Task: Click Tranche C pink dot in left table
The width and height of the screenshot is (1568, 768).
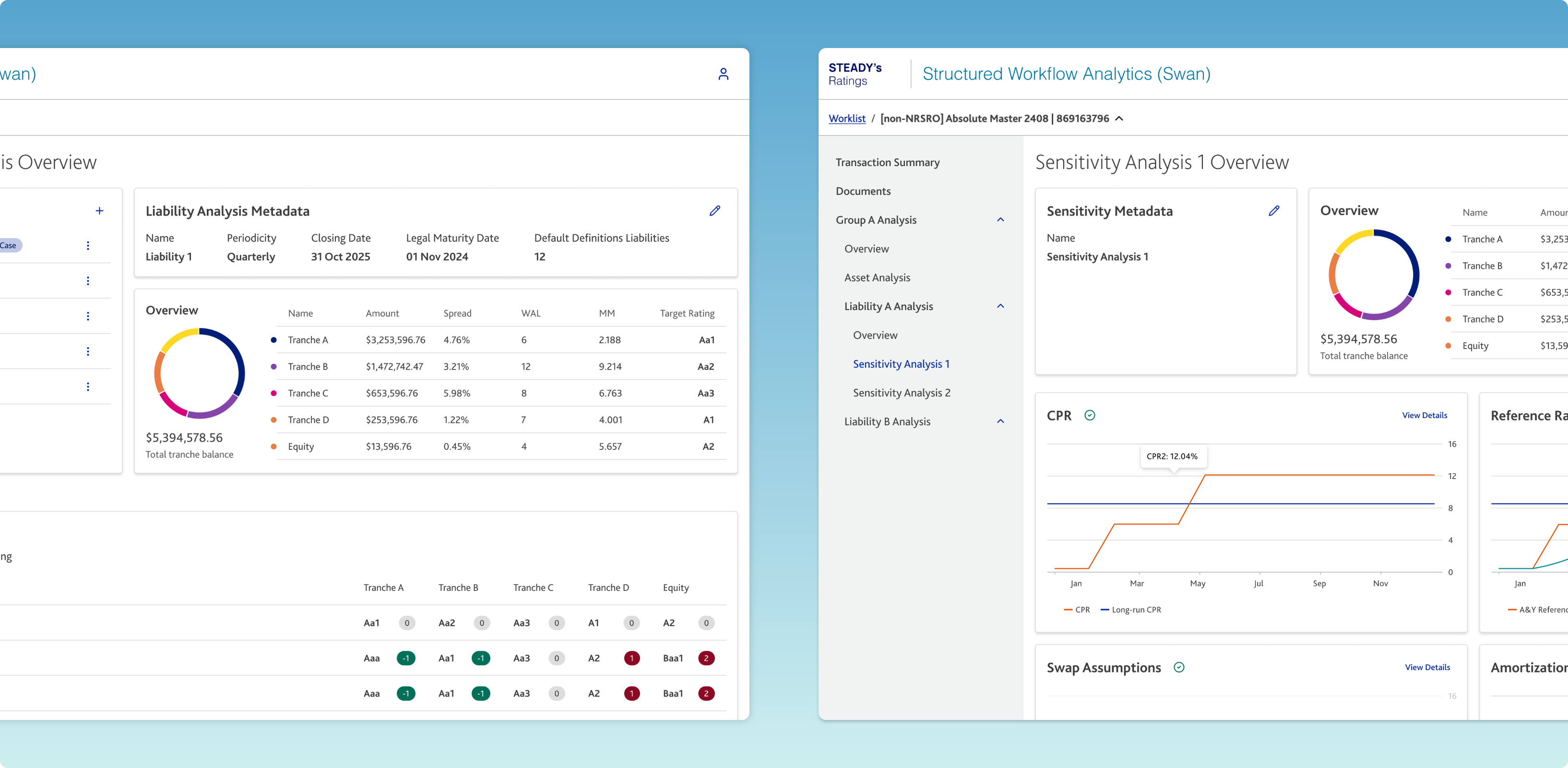Action: [273, 394]
